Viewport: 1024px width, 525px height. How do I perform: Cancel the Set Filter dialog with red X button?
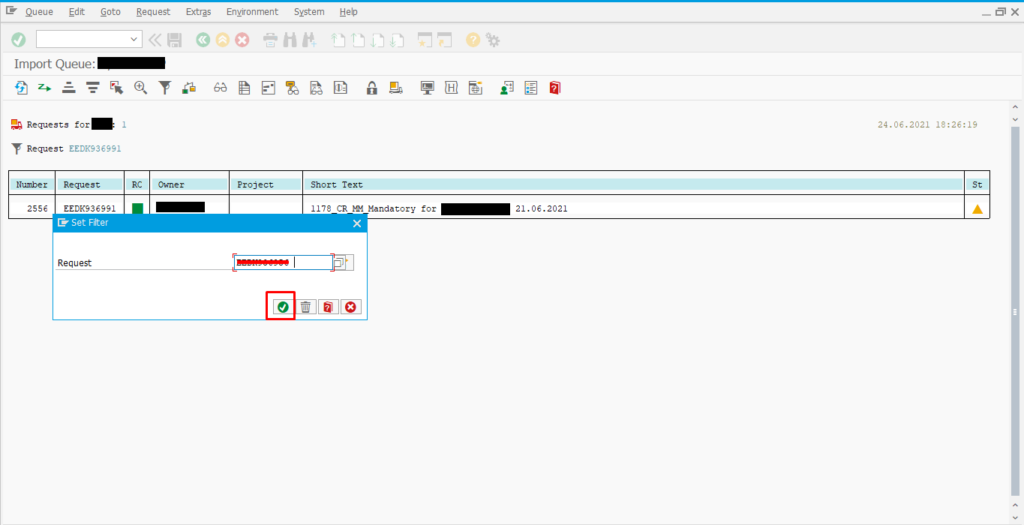(351, 307)
